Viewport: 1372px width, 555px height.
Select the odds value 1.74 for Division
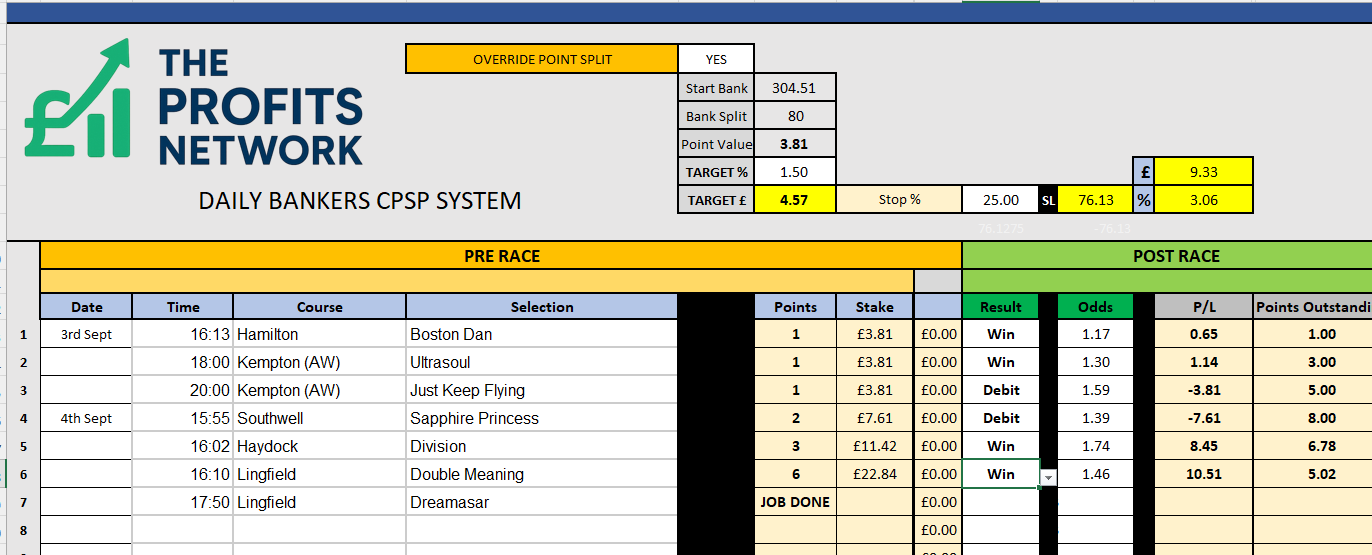(x=1096, y=446)
